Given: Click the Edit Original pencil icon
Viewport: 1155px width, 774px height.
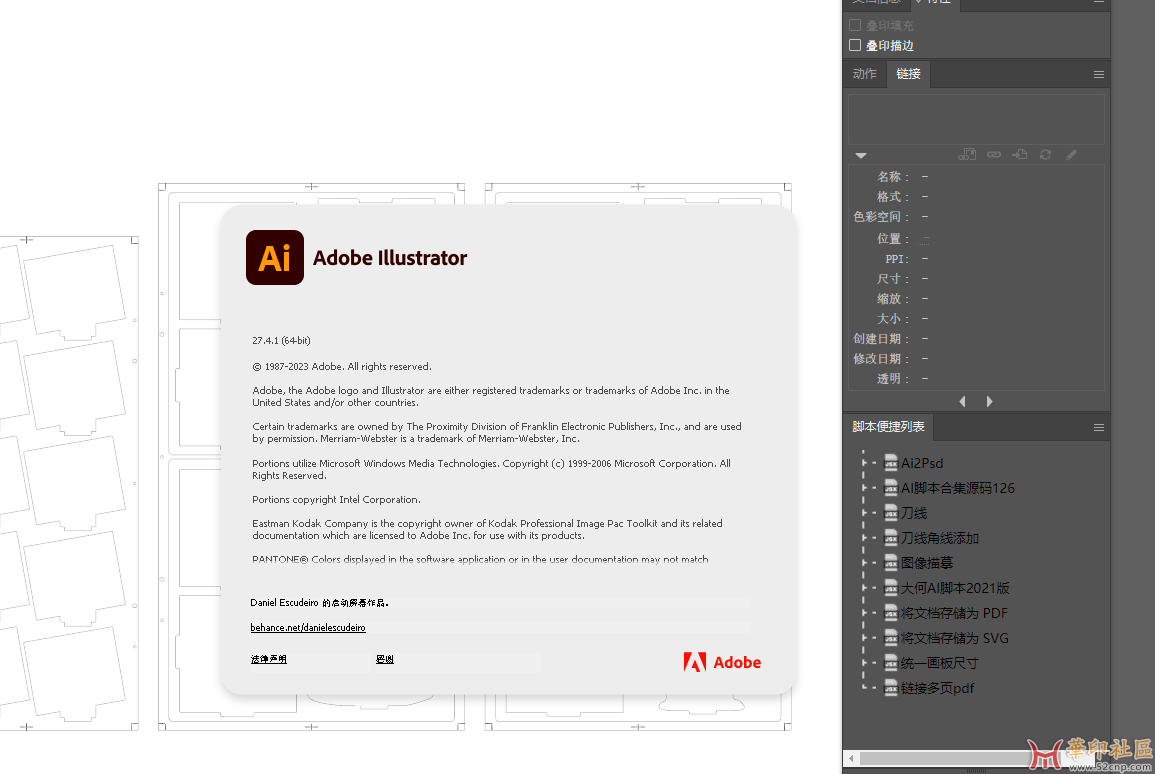Looking at the screenshot, I should pyautogui.click(x=1071, y=155).
